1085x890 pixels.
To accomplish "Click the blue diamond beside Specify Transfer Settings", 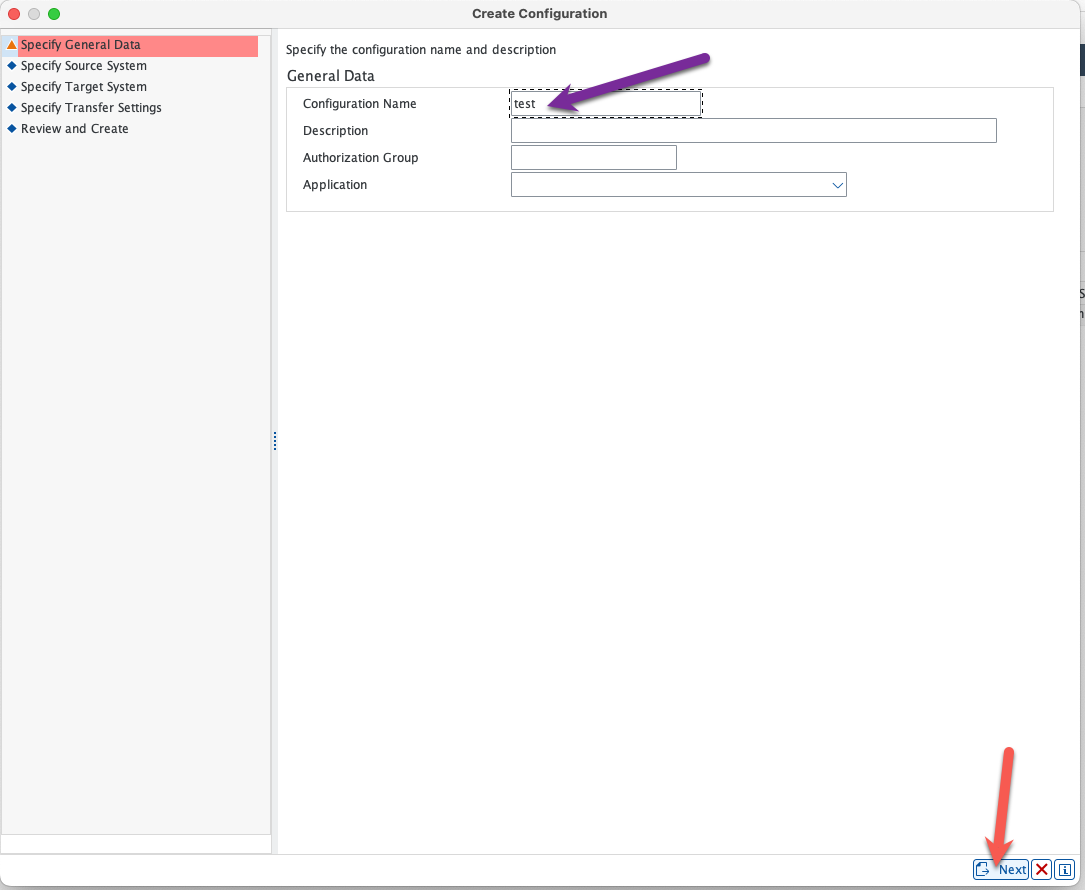I will pos(12,108).
